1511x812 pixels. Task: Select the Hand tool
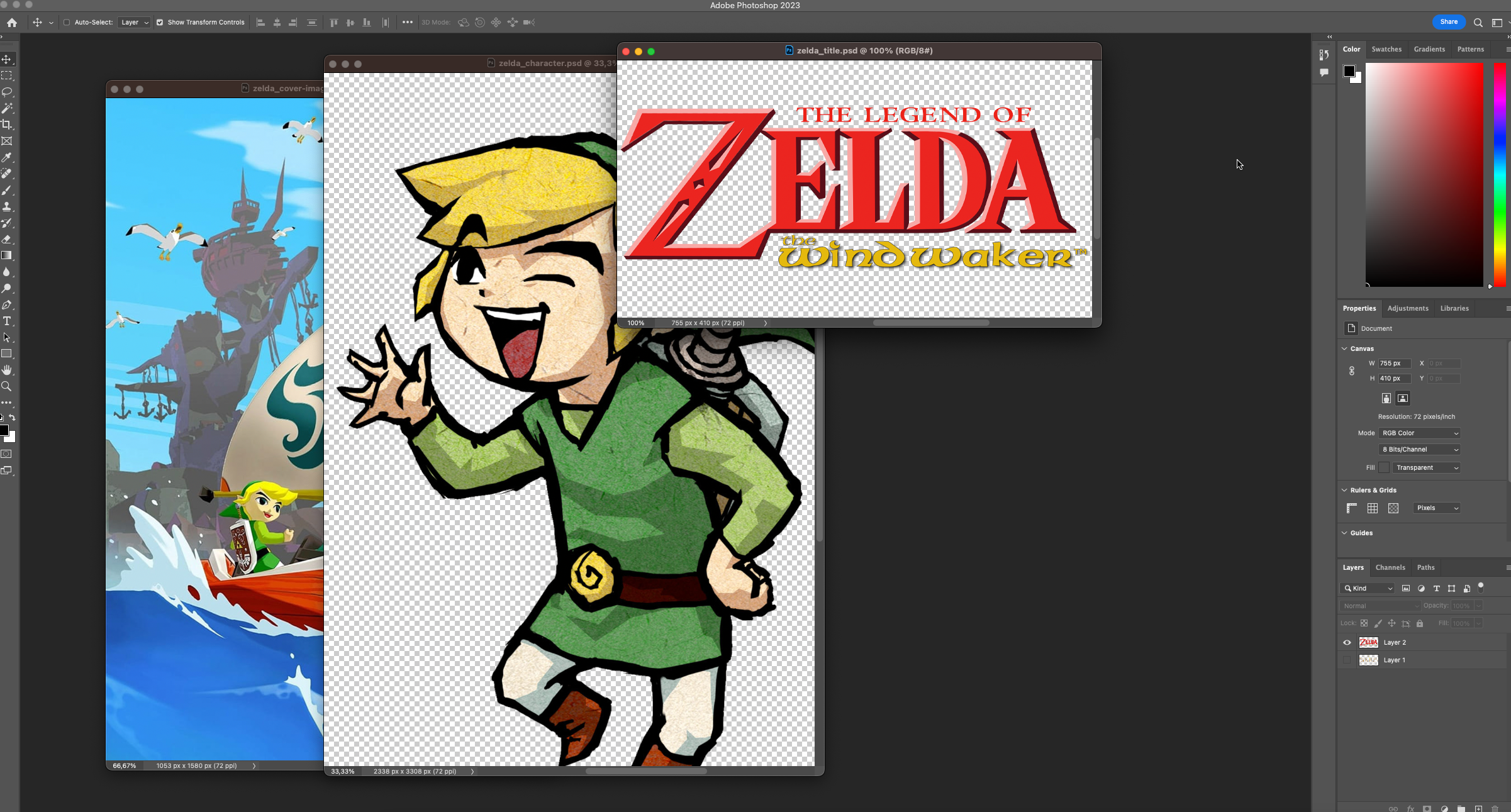[7, 370]
